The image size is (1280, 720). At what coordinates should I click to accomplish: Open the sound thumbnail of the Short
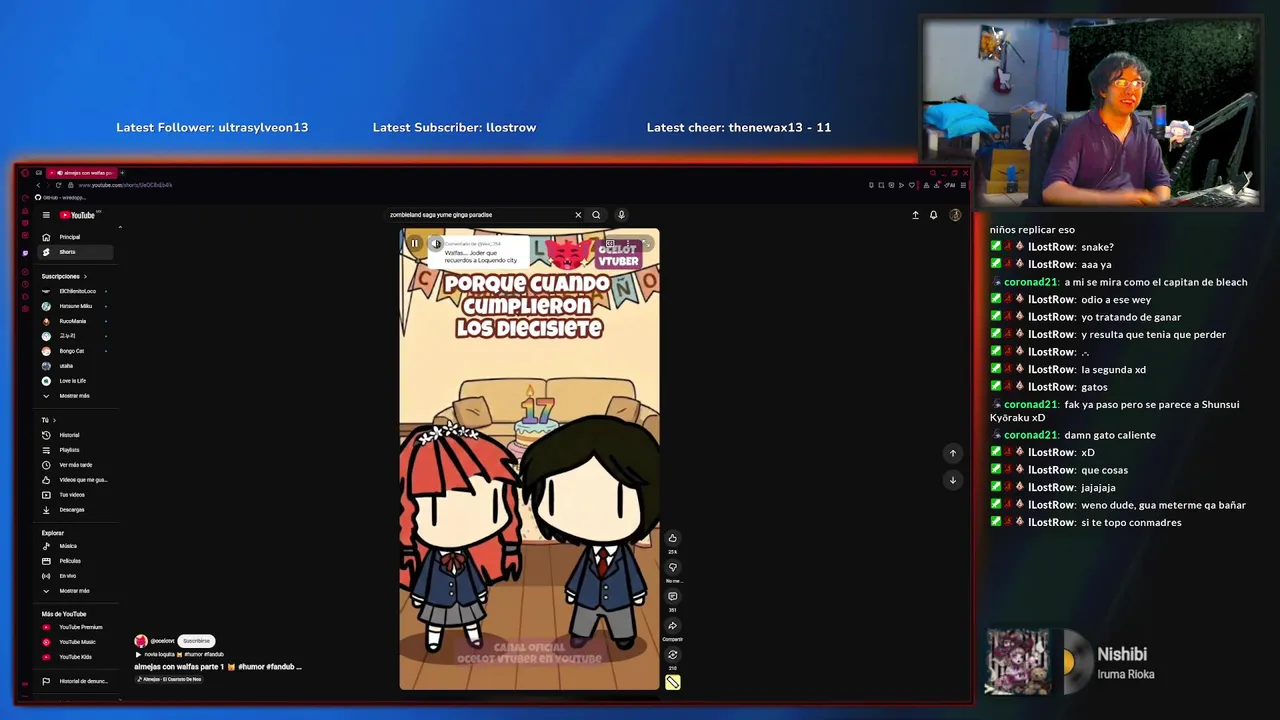click(x=672, y=683)
